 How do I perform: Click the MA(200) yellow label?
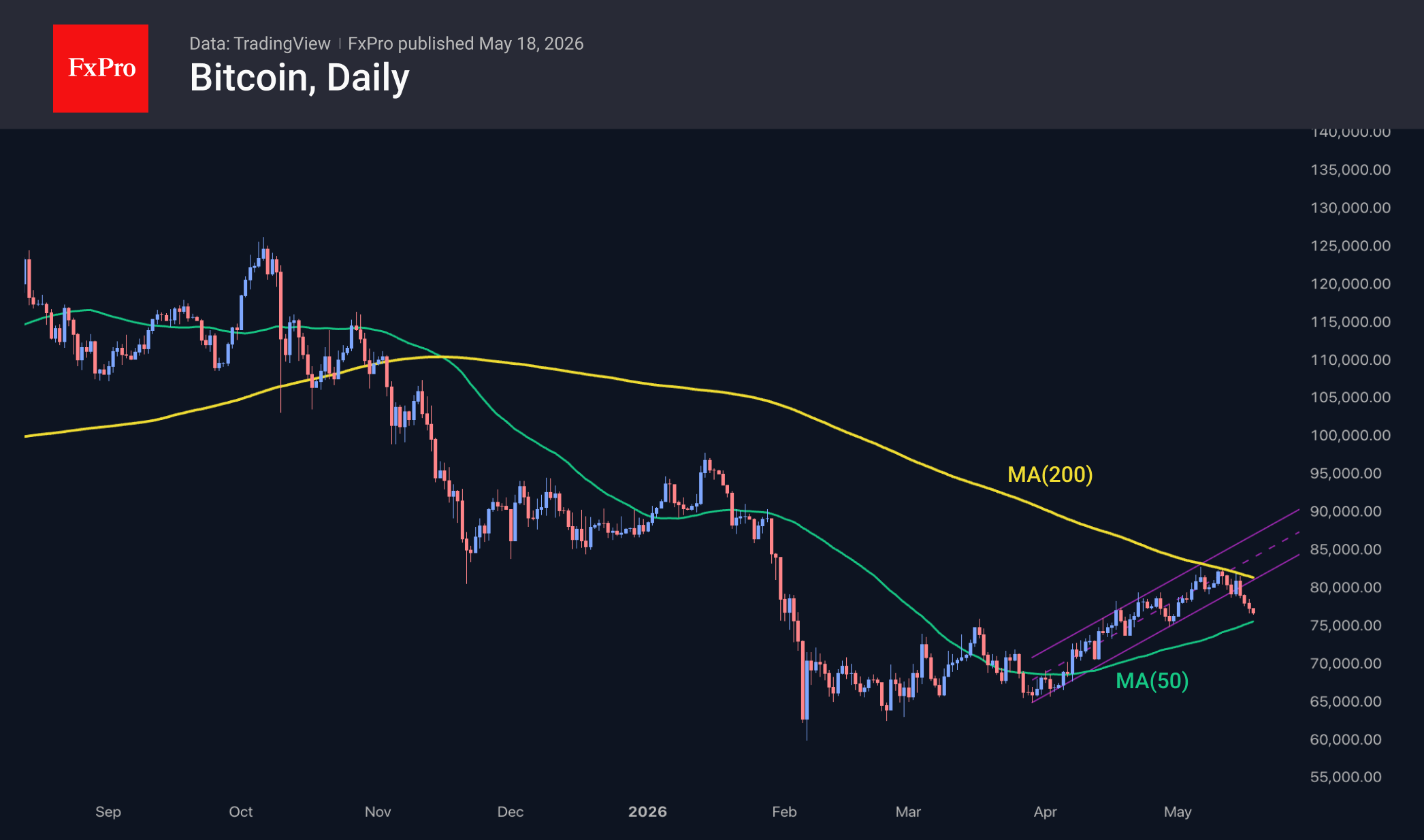[x=1050, y=474]
